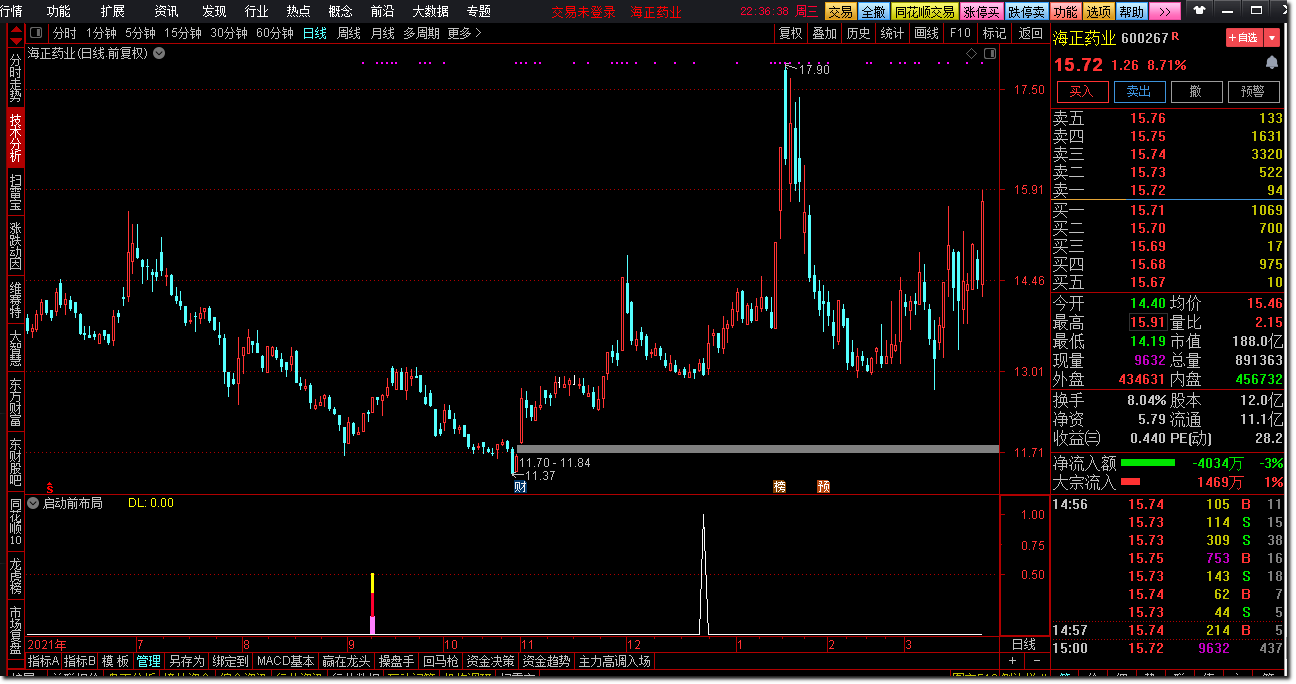The width and height of the screenshot is (1296, 684).
Task: Click the blue 卖出 sell button
Action: (x=1139, y=91)
